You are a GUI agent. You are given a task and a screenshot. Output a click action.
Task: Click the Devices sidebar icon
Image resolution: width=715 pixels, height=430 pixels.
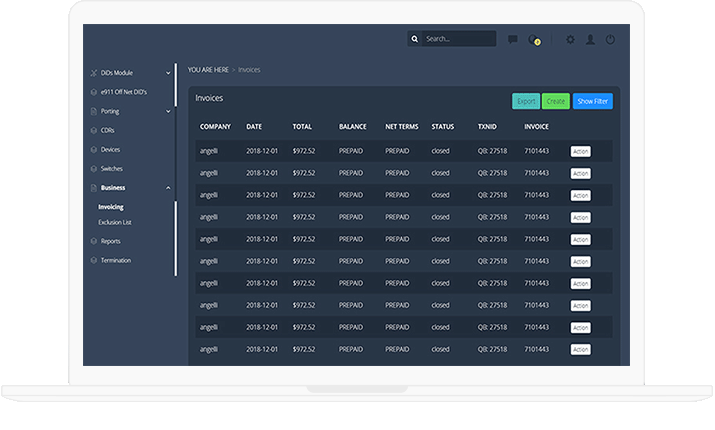(x=93, y=149)
